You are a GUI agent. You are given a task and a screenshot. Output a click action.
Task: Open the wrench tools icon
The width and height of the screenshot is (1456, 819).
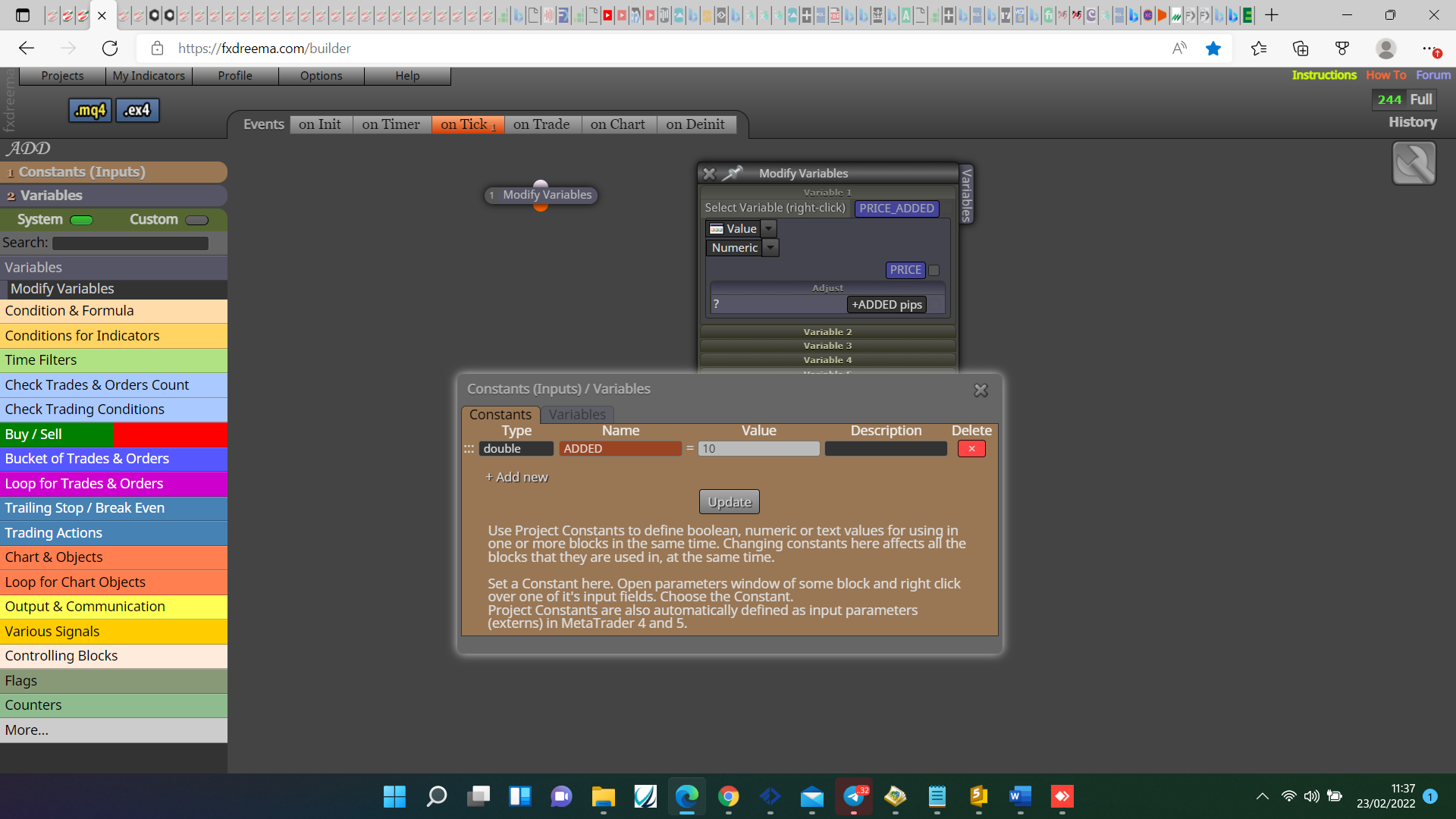tap(1414, 163)
